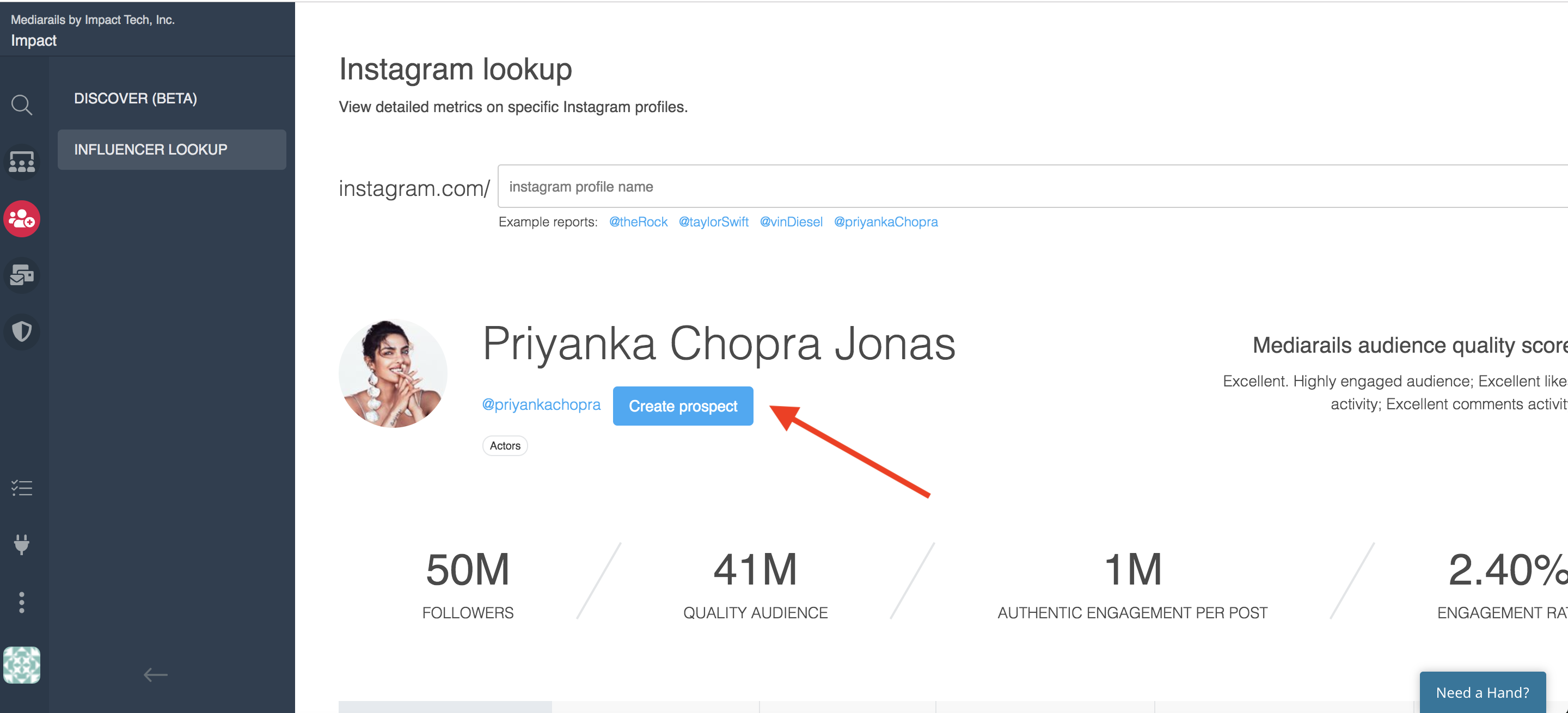Click the Need a Hand? help button
This screenshot has height=713, width=1568.
(x=1482, y=692)
